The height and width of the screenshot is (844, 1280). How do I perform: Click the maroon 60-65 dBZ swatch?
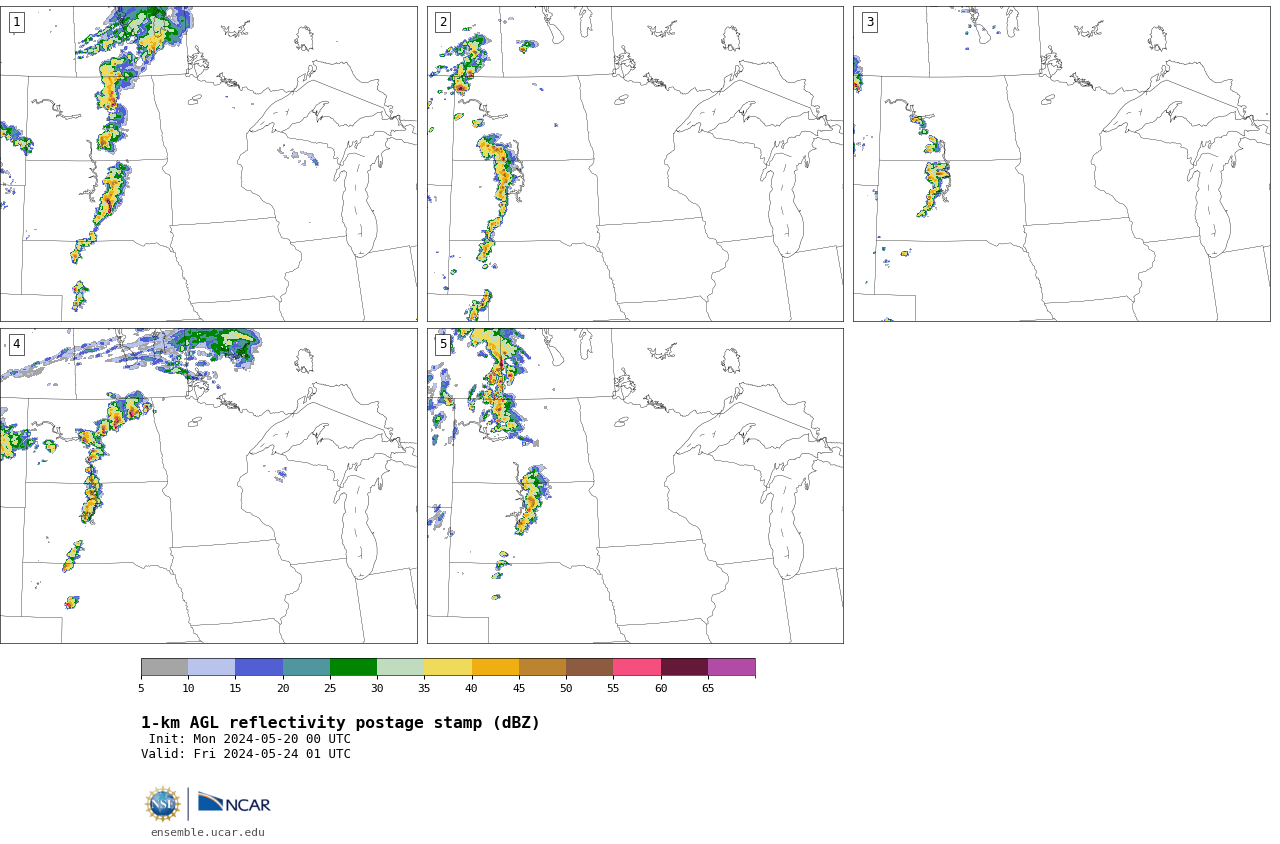pyautogui.click(x=684, y=667)
